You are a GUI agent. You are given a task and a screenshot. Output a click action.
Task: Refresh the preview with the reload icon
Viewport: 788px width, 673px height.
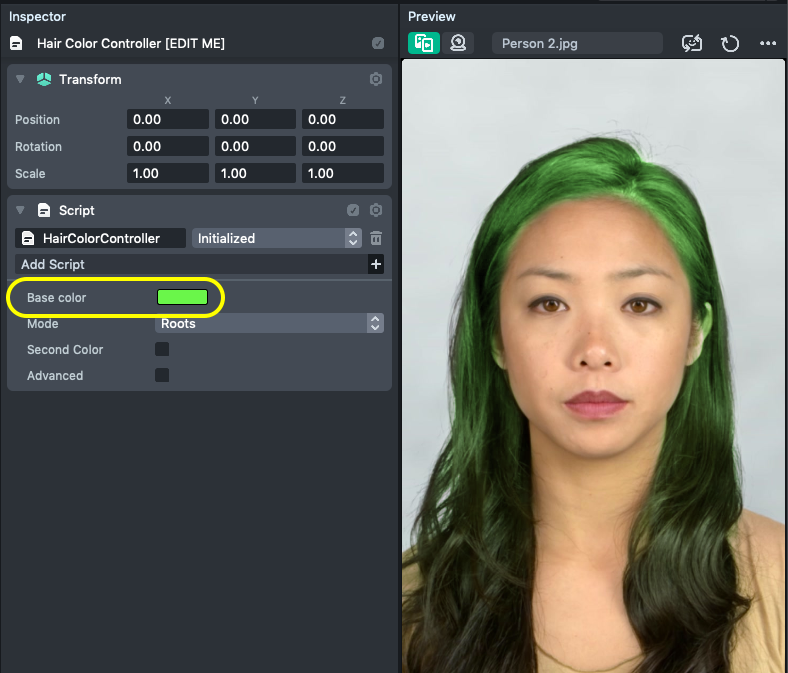[730, 43]
